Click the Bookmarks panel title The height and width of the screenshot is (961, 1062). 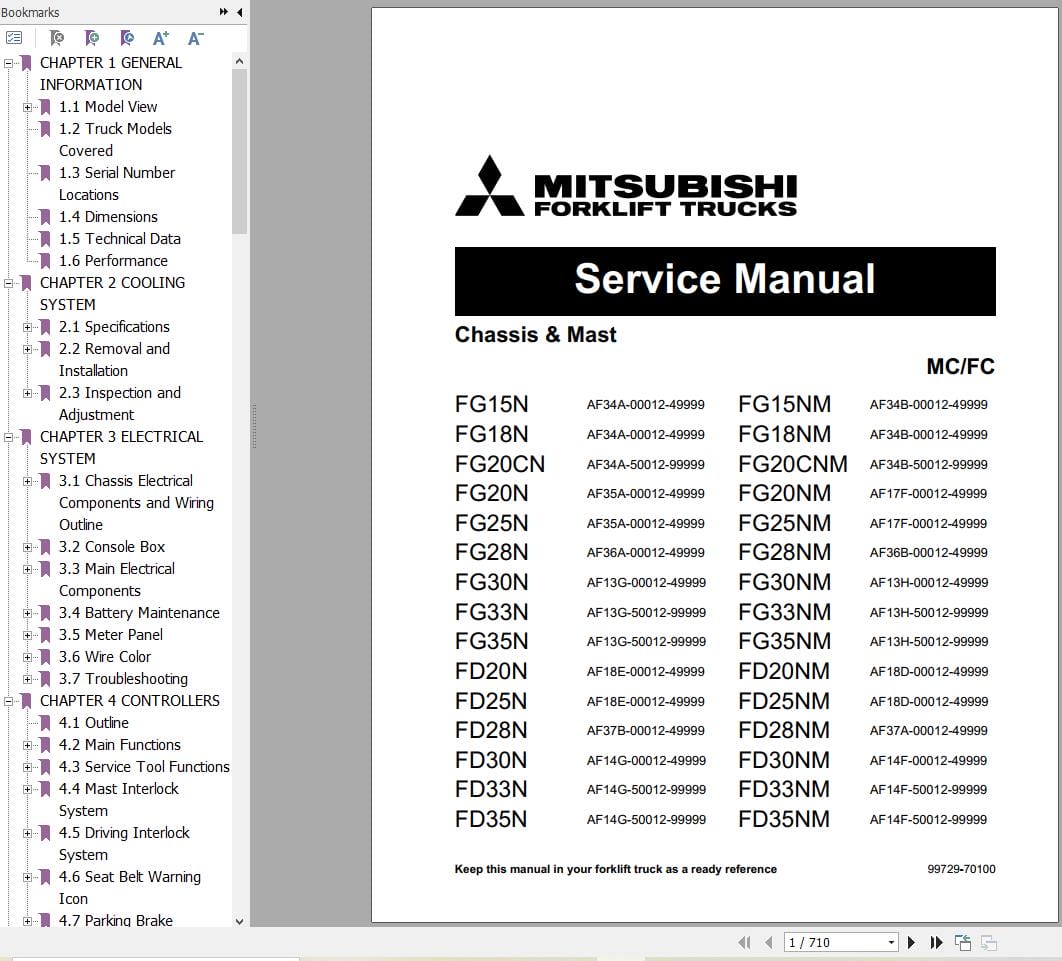pos(30,12)
